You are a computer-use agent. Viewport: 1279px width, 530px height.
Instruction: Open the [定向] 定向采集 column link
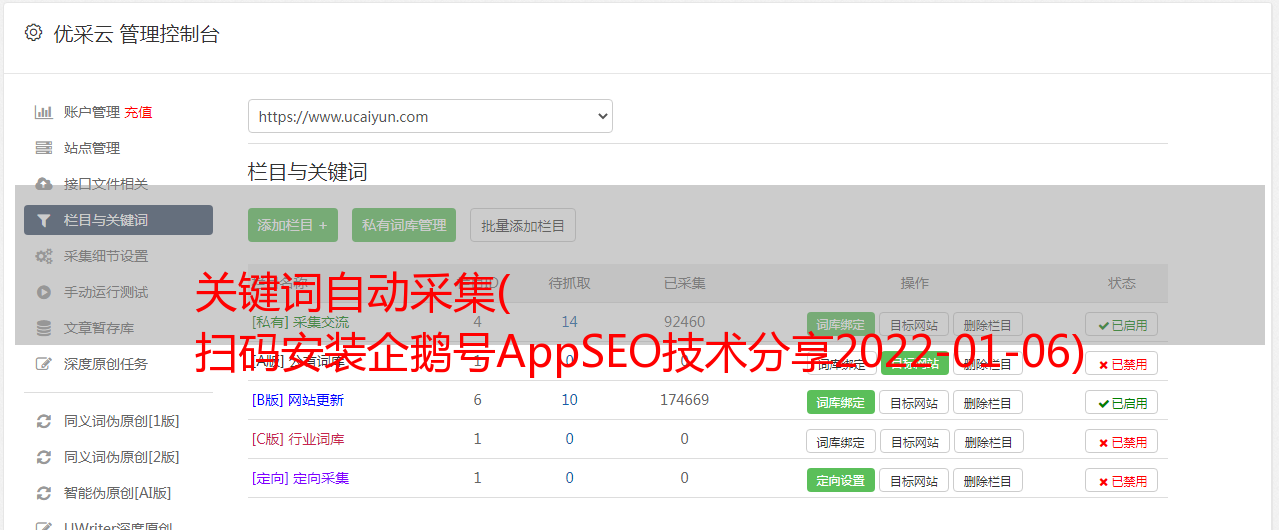[300, 478]
